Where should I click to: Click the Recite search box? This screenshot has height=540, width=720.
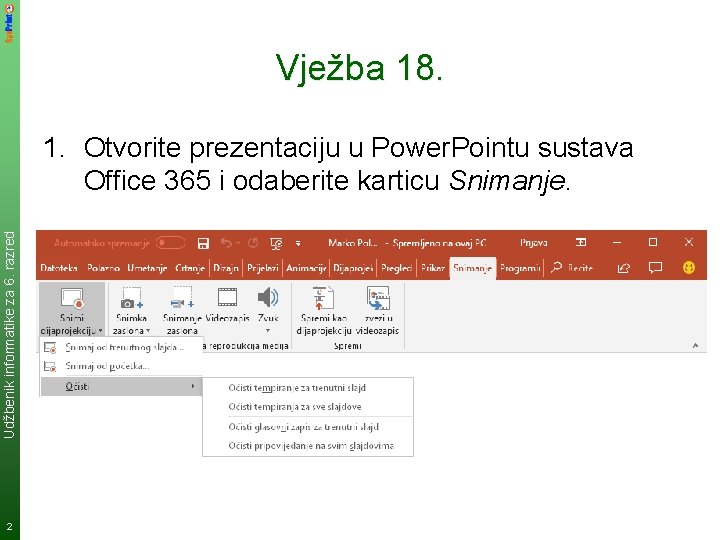[573, 267]
